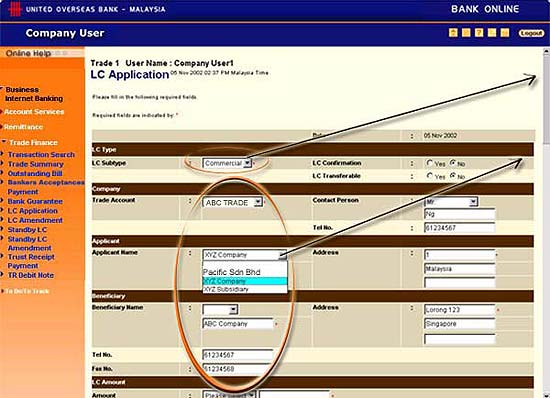Click beneficiary address field Lorong 123

pyautogui.click(x=460, y=310)
